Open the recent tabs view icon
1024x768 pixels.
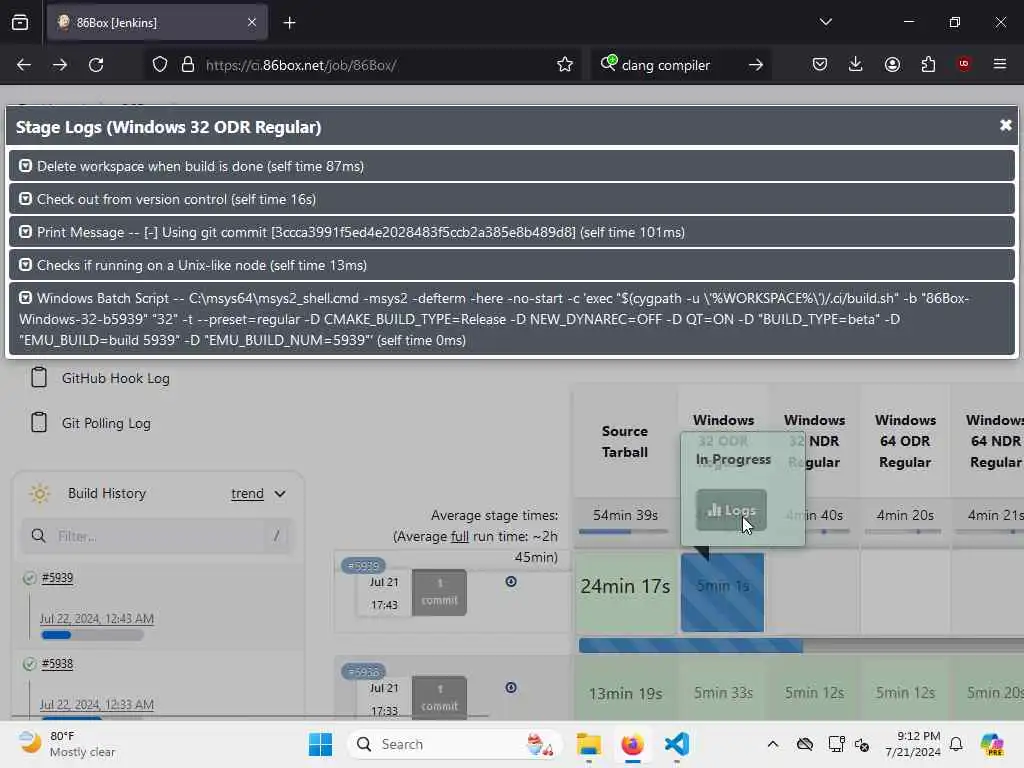click(20, 22)
